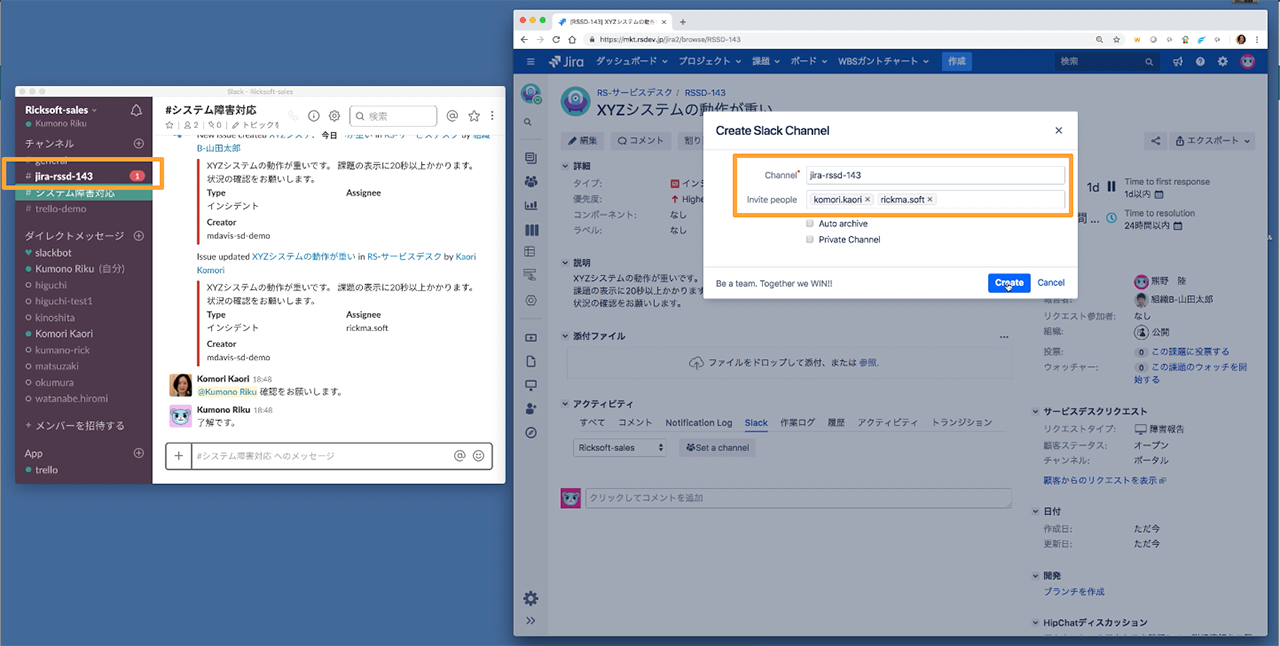
Task: Click the Jira logo
Action: click(566, 61)
